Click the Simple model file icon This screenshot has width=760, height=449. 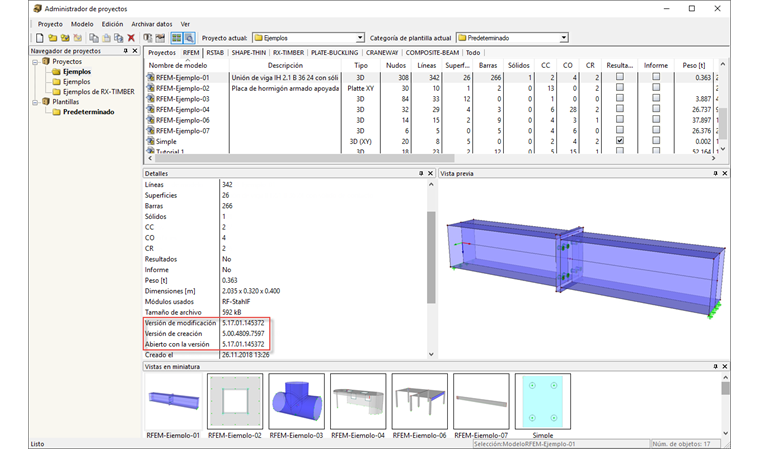coord(151,141)
